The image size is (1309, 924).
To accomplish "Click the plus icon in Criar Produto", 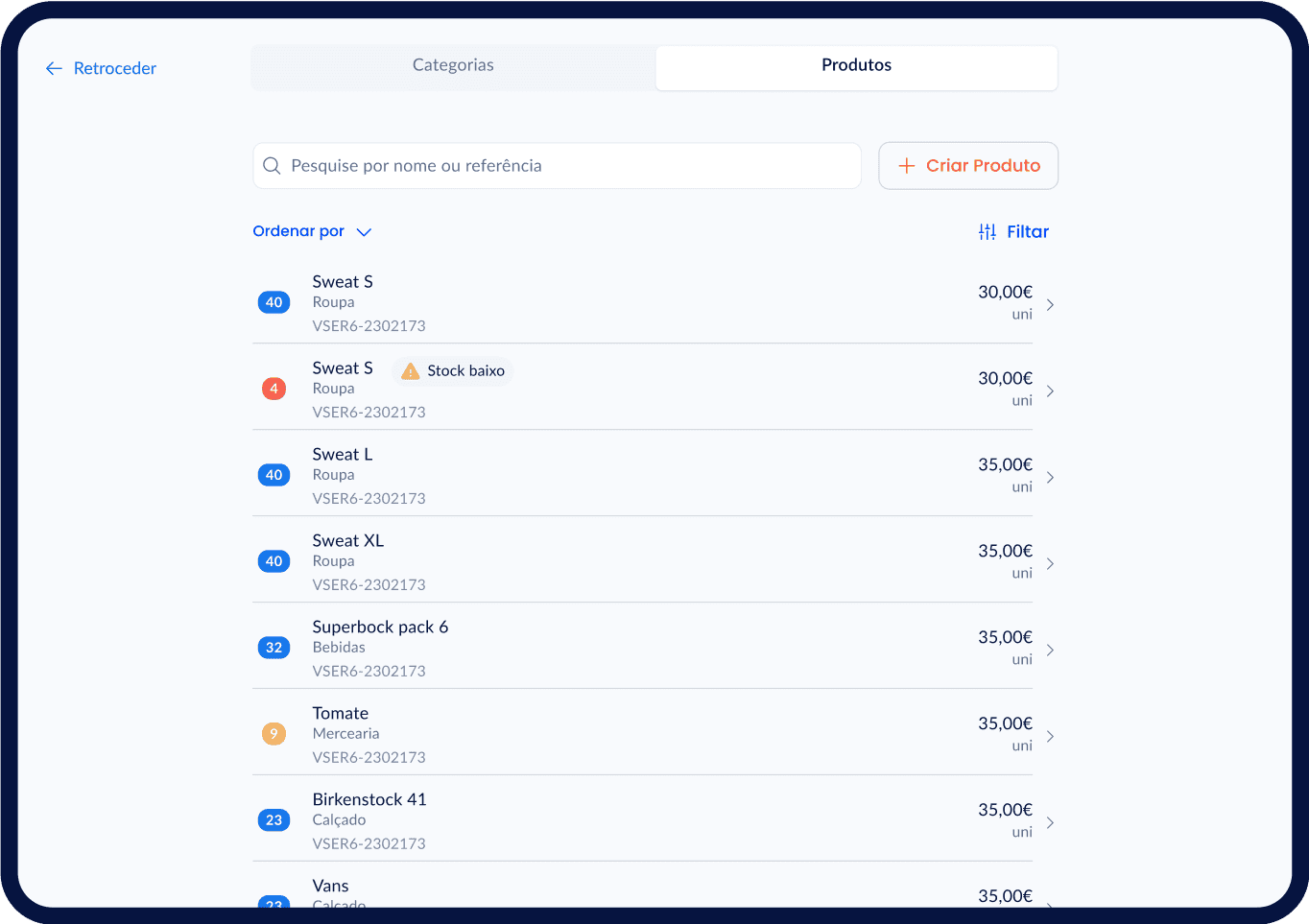I will click(906, 166).
